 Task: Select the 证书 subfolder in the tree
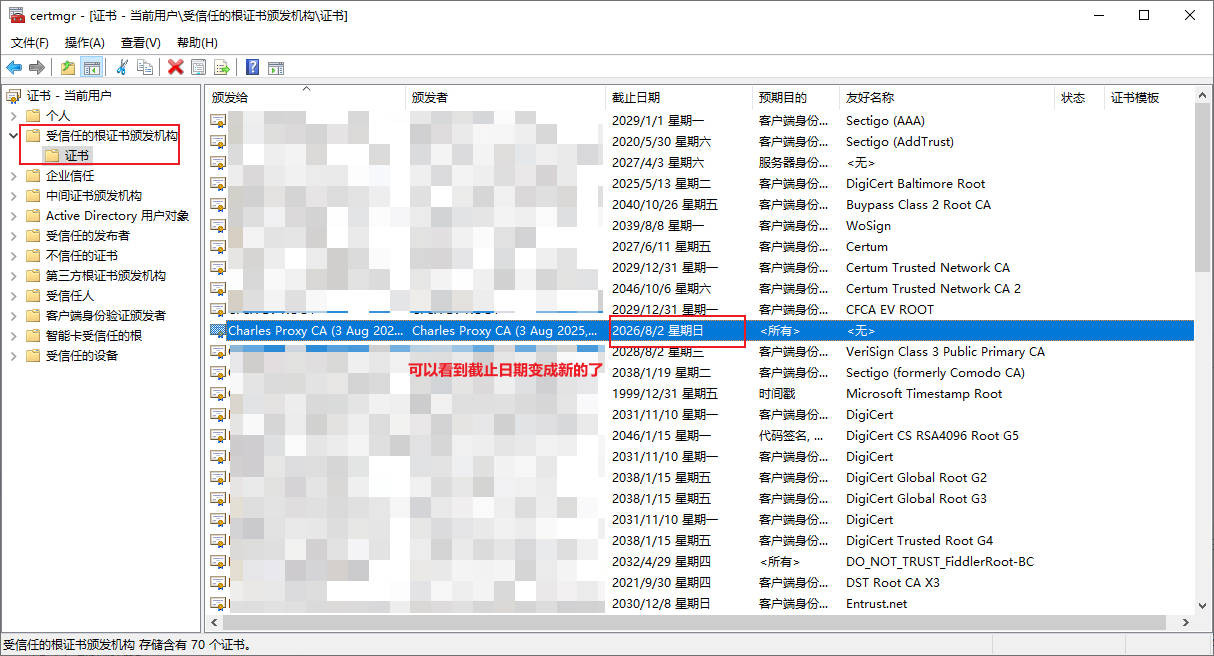pos(77,156)
